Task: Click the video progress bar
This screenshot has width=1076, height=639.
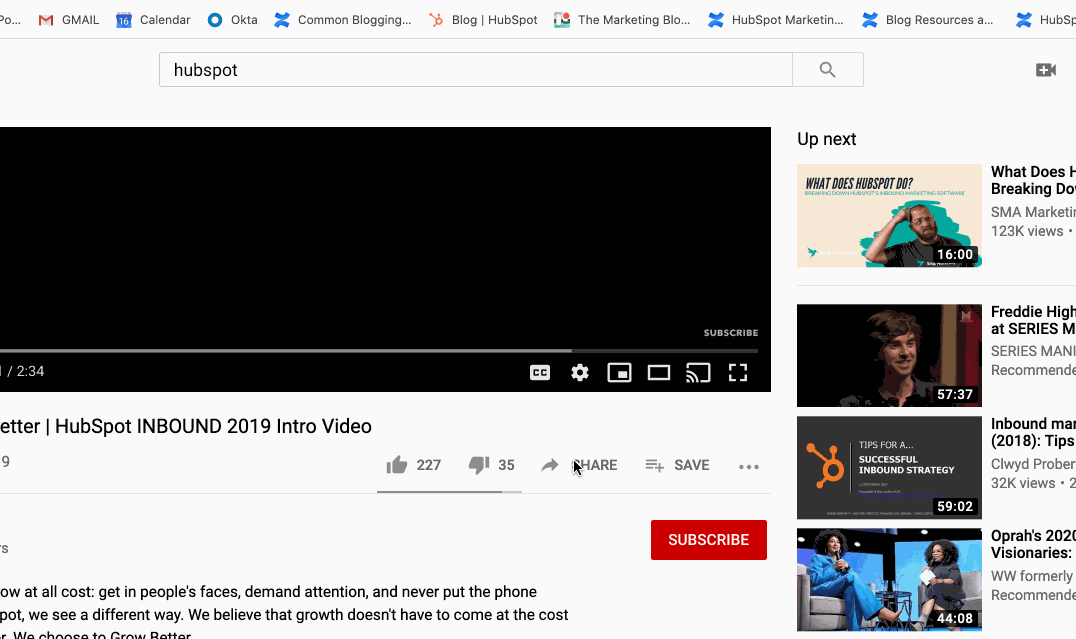Action: pos(379,351)
